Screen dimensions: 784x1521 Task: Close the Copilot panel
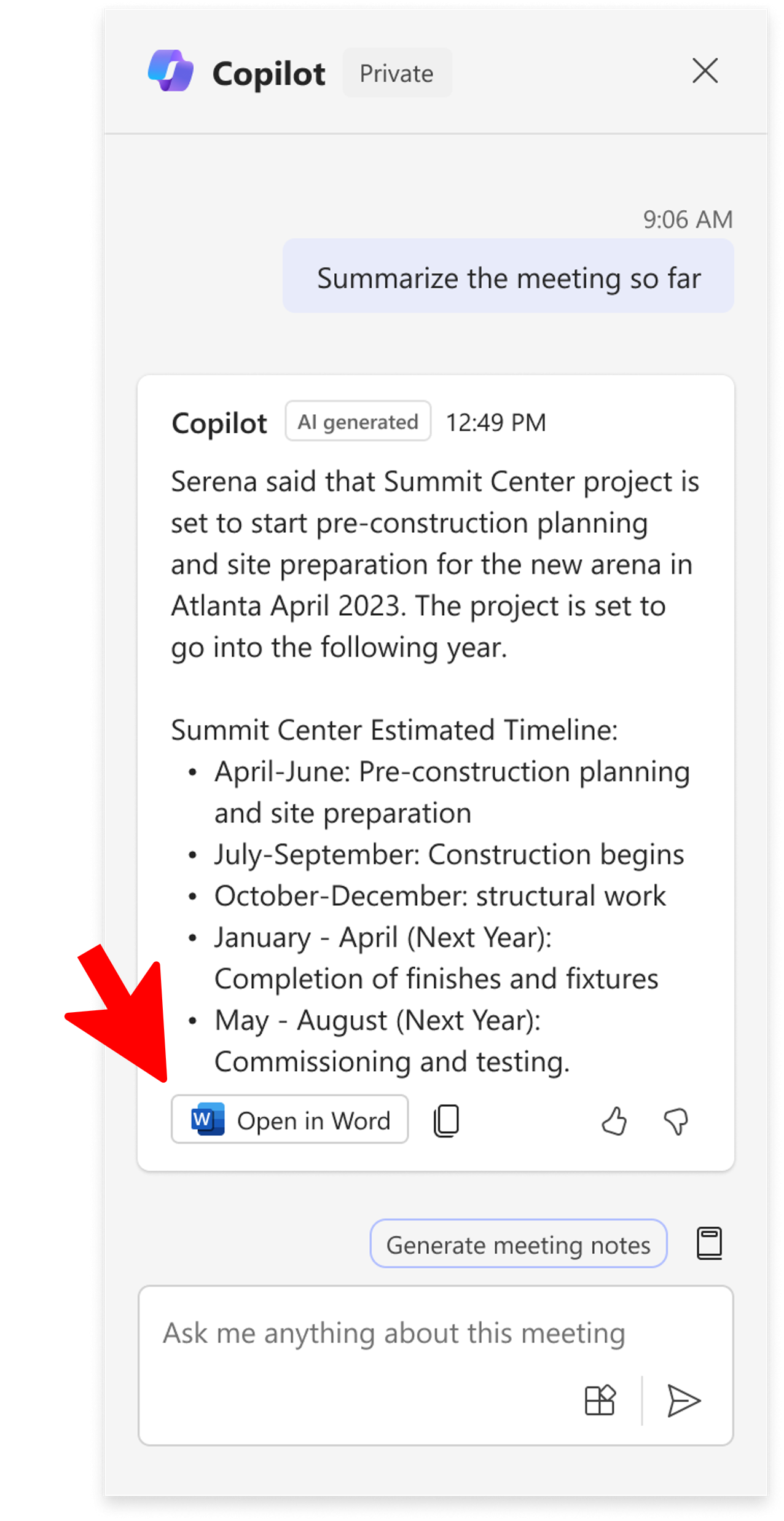[x=705, y=71]
